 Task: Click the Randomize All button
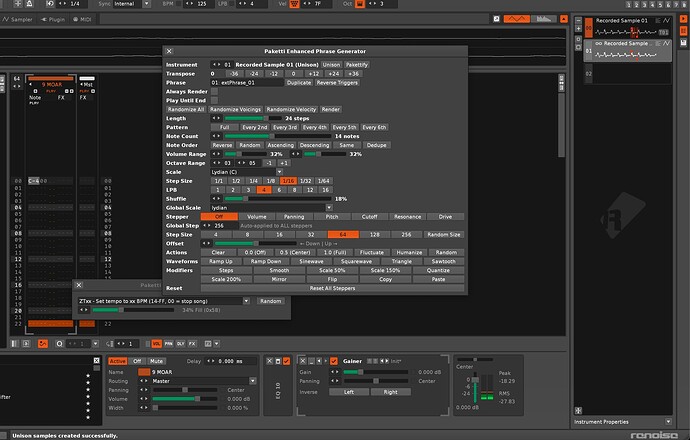point(186,110)
